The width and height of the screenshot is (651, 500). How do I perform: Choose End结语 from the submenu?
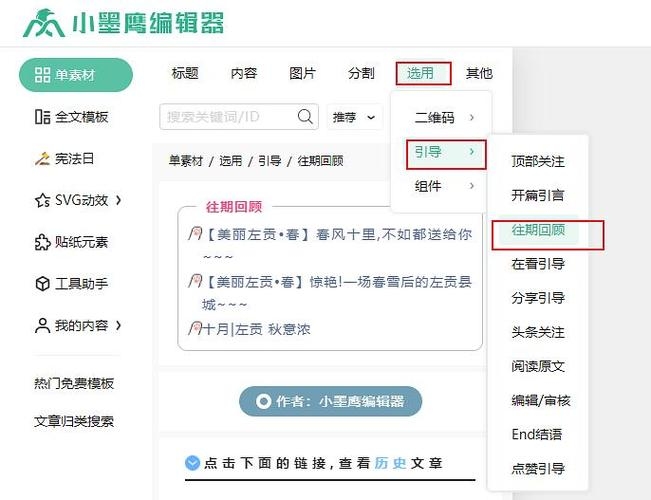(x=537, y=434)
